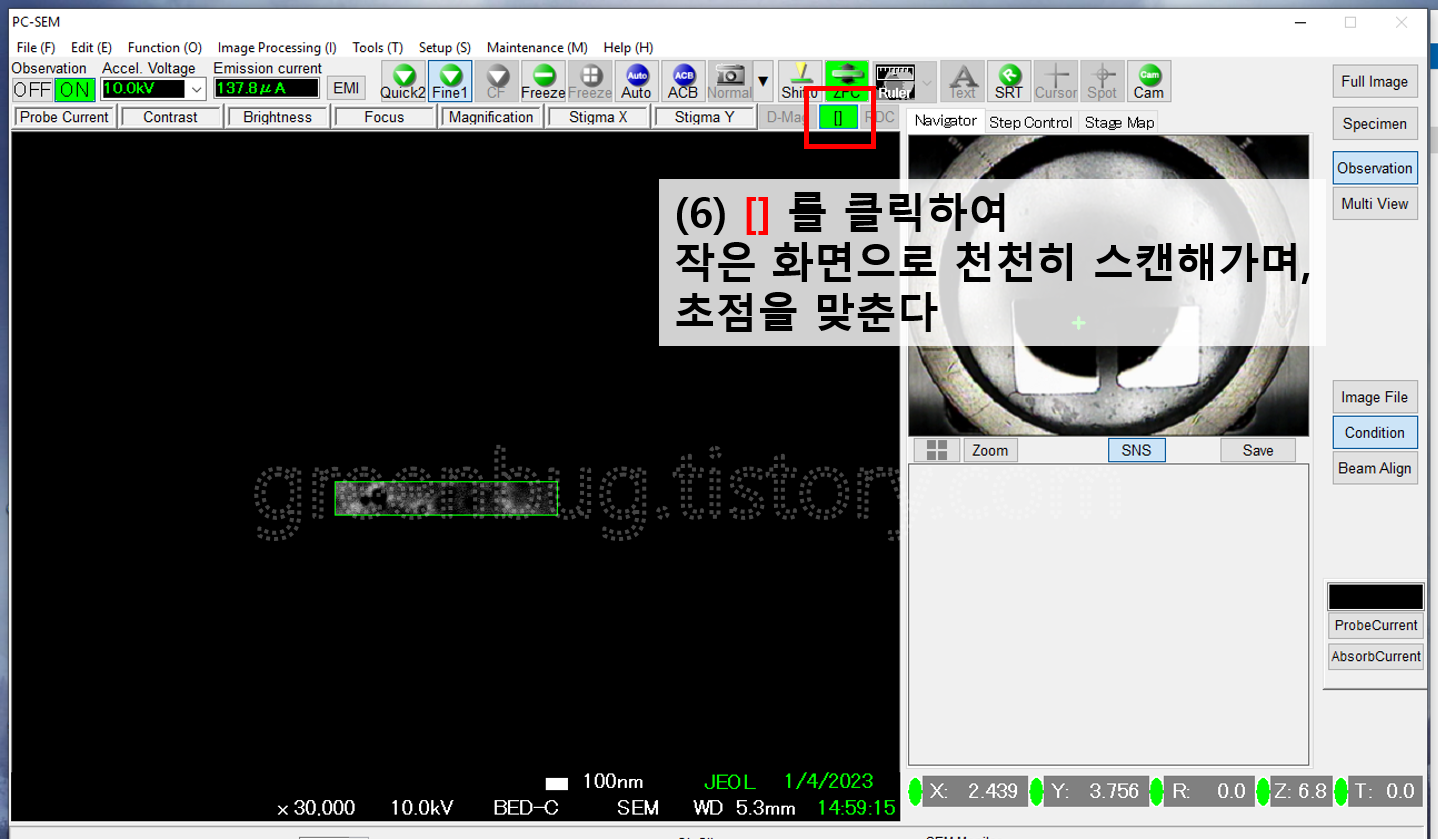Click the RDC button

point(880,117)
